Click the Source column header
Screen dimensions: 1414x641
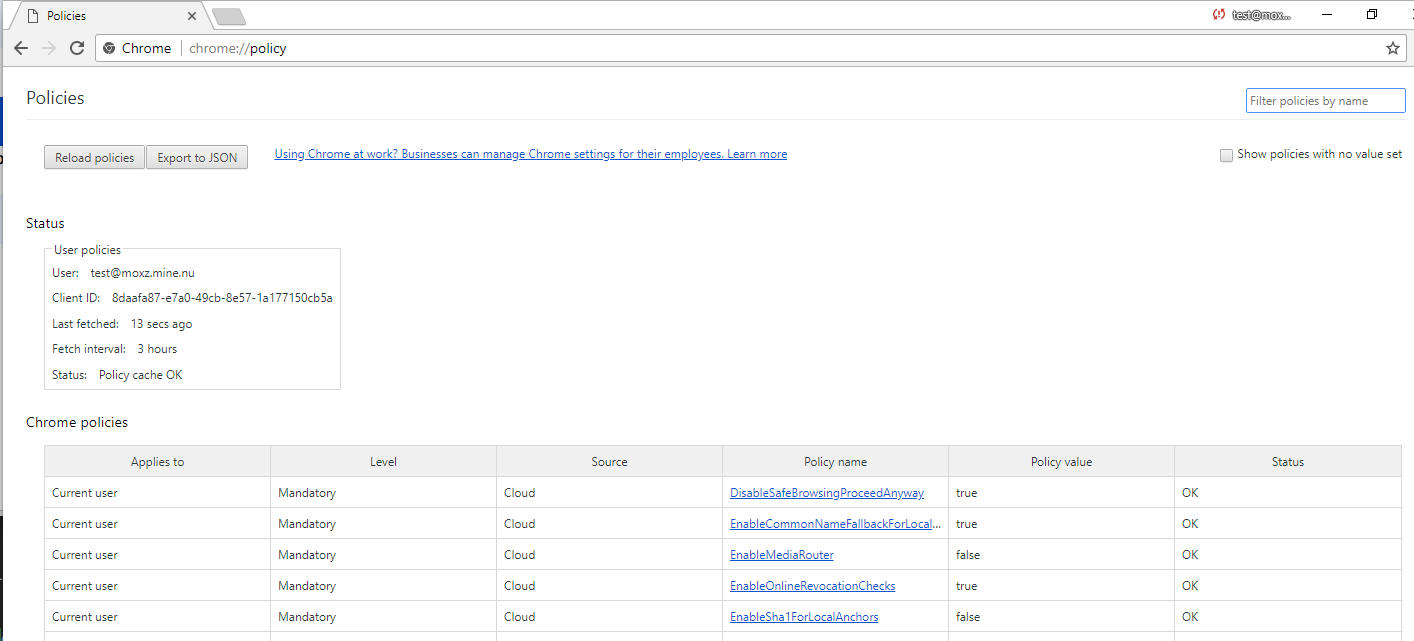[x=609, y=462]
